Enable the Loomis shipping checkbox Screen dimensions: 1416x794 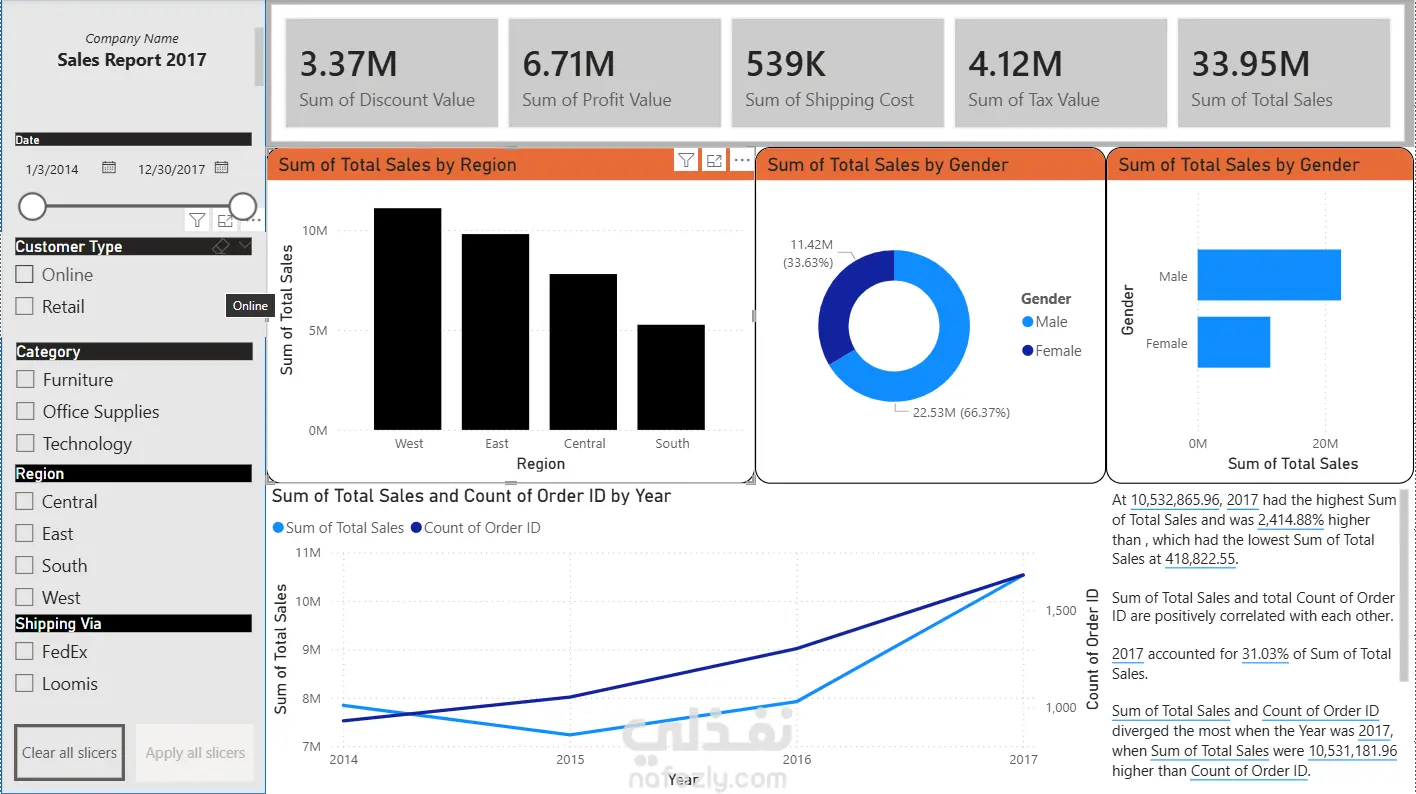coord(25,684)
